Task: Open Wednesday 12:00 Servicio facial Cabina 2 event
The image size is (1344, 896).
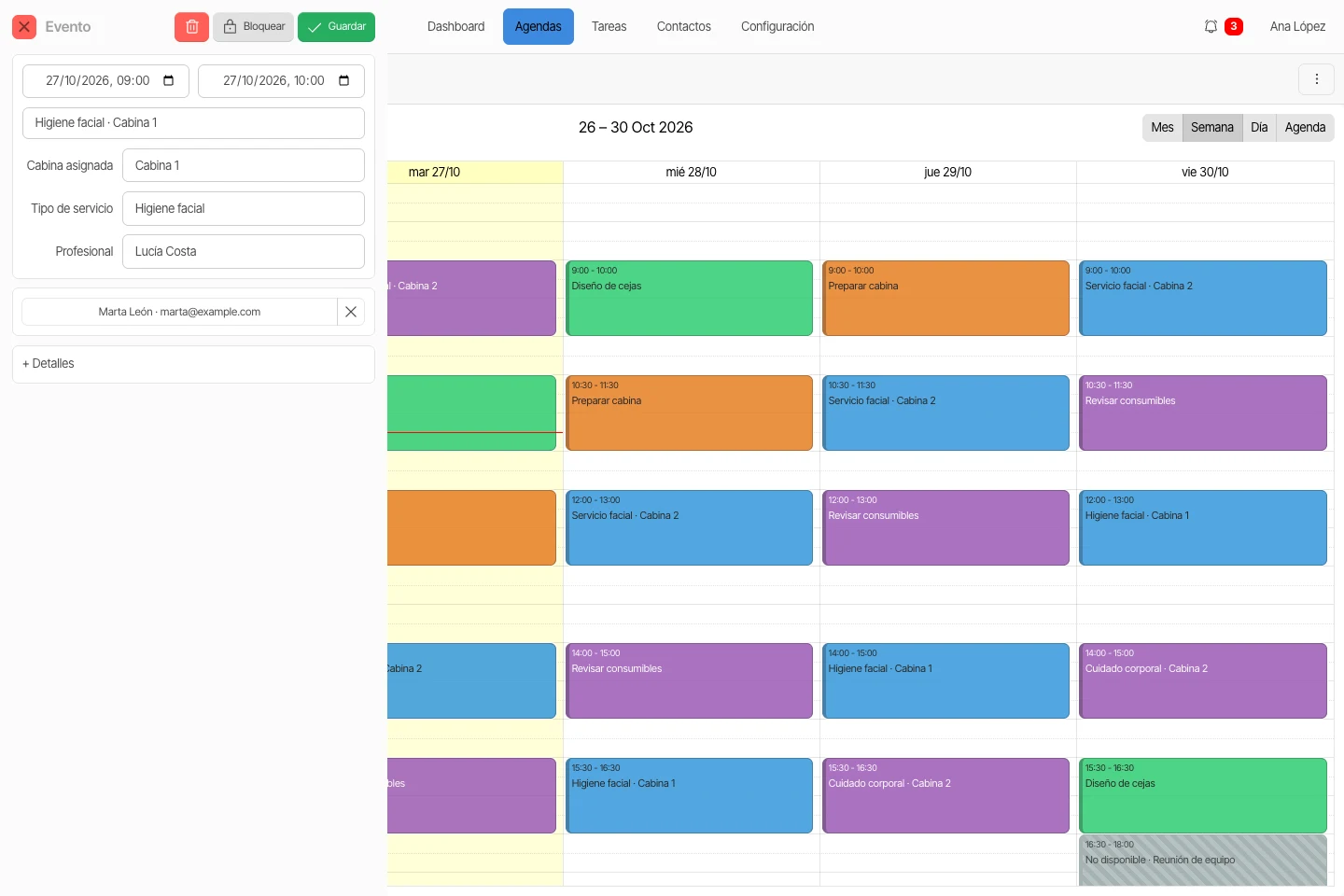Action: [x=689, y=528]
